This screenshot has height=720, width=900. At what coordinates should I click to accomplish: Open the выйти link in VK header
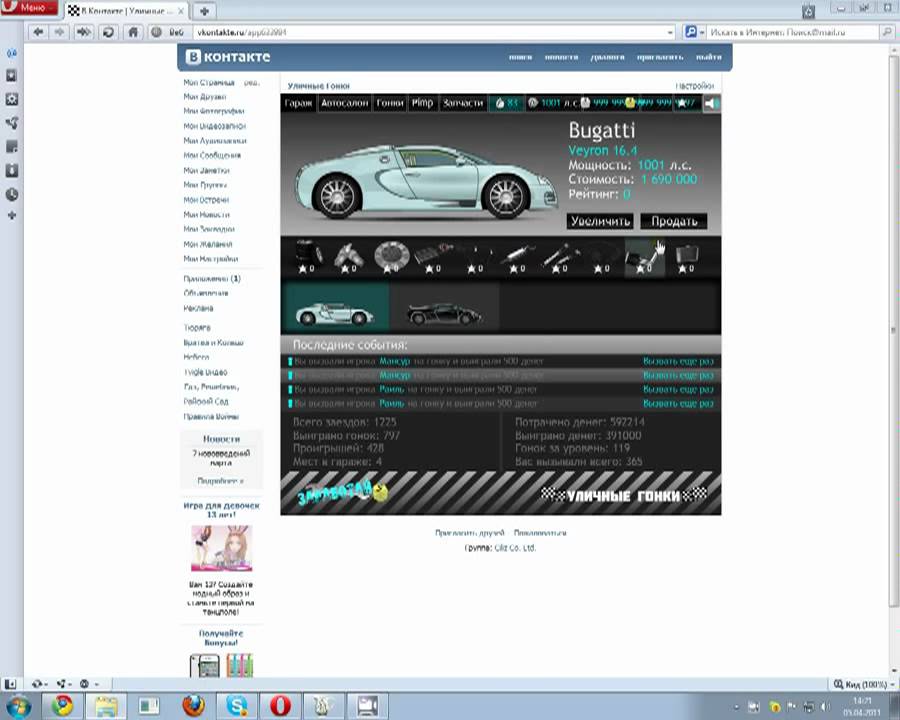(708, 57)
